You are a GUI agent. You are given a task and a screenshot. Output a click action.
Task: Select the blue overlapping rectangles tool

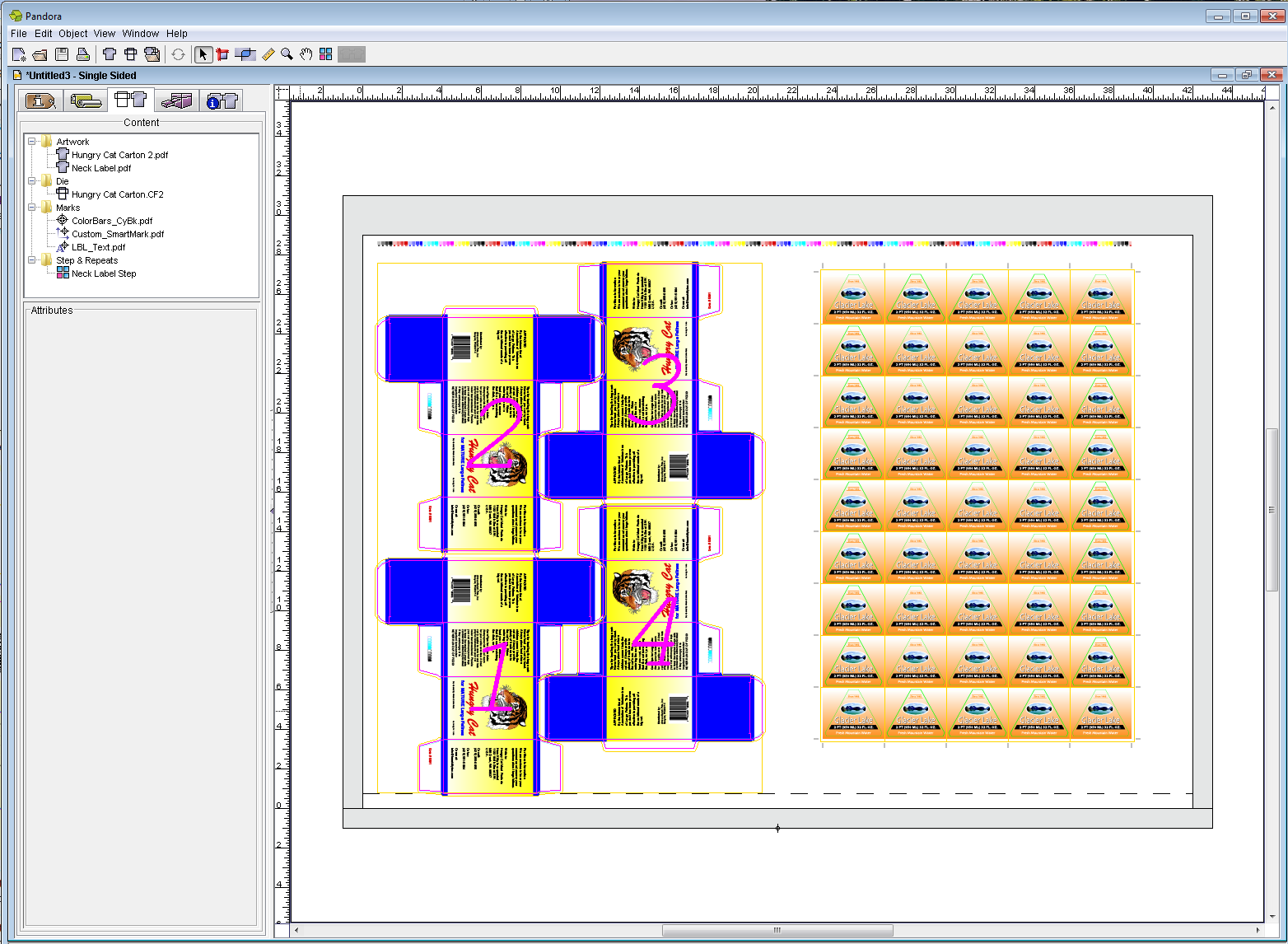(x=245, y=54)
